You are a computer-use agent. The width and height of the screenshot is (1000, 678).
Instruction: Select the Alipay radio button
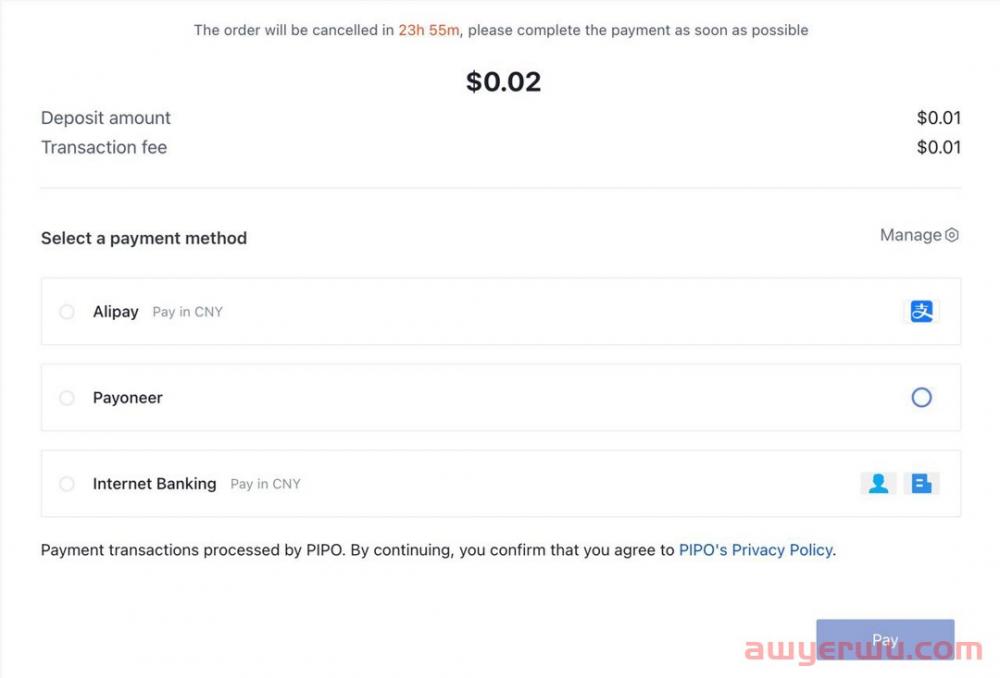pyautogui.click(x=67, y=312)
